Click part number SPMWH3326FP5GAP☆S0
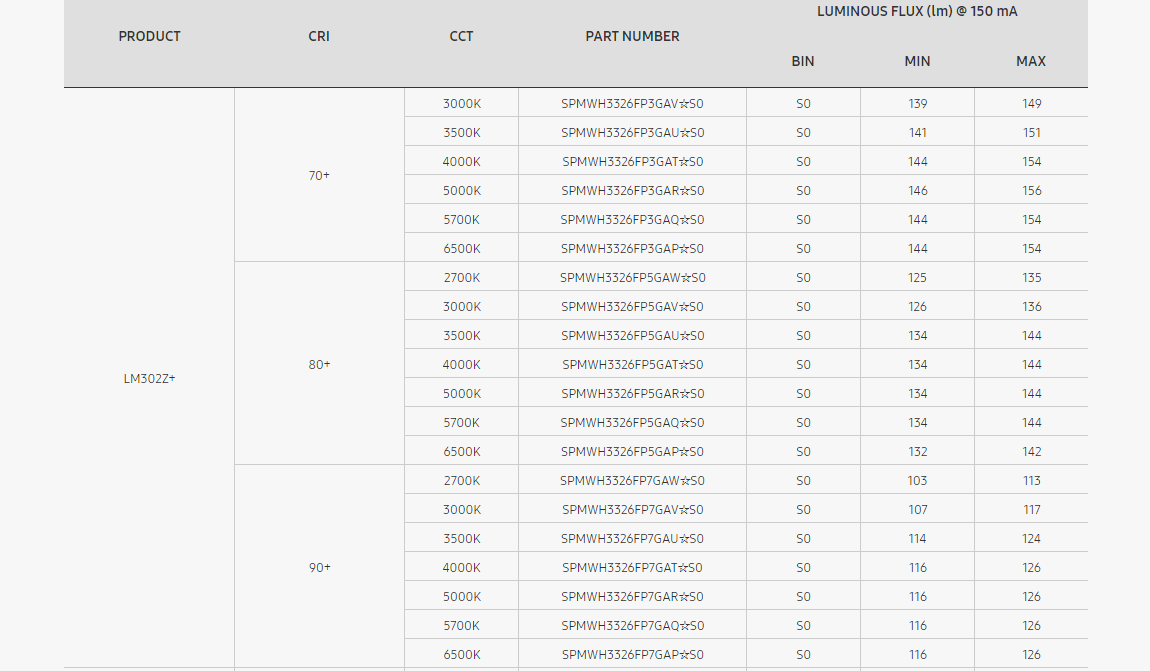 click(x=632, y=451)
